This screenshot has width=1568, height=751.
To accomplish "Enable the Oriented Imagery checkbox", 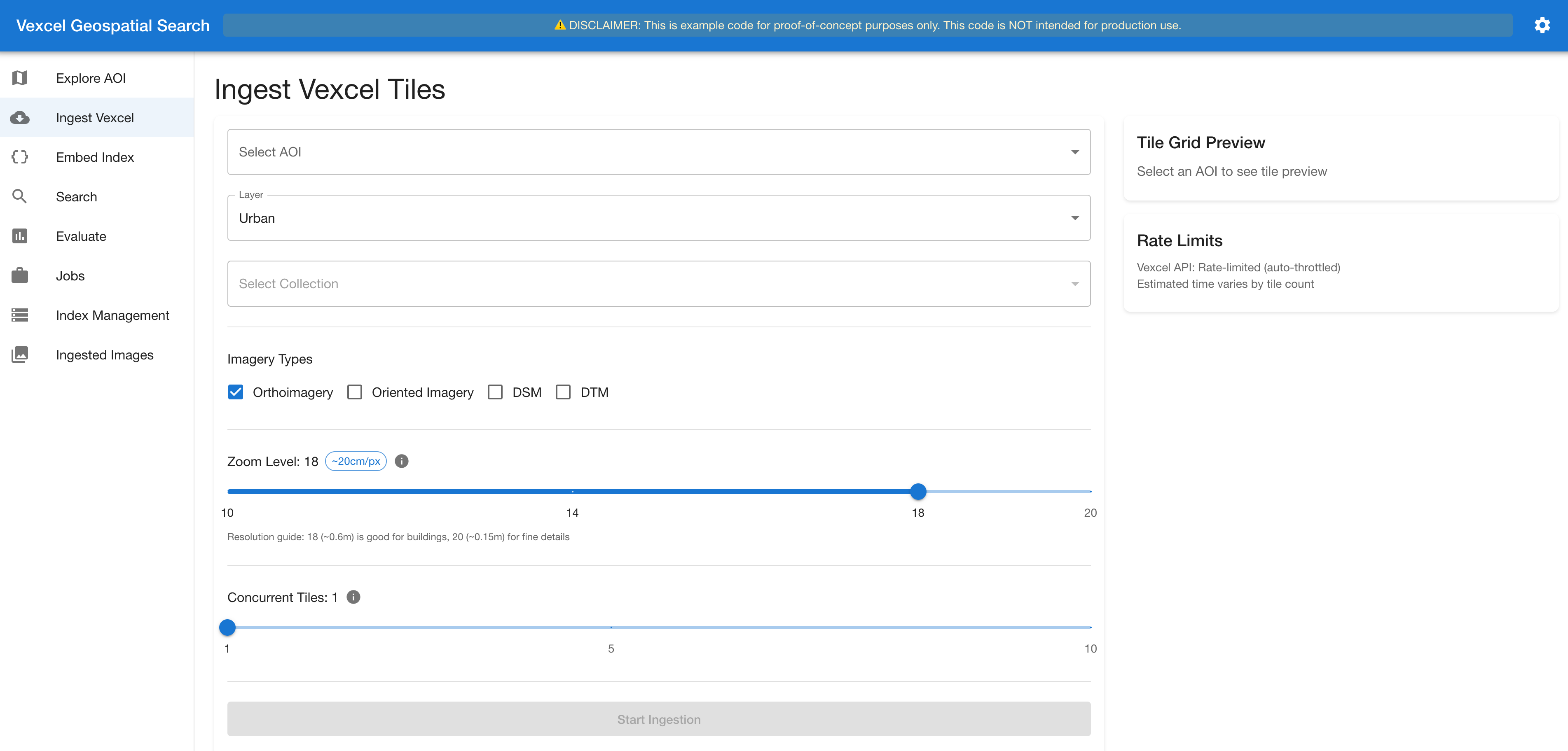I will pos(354,392).
